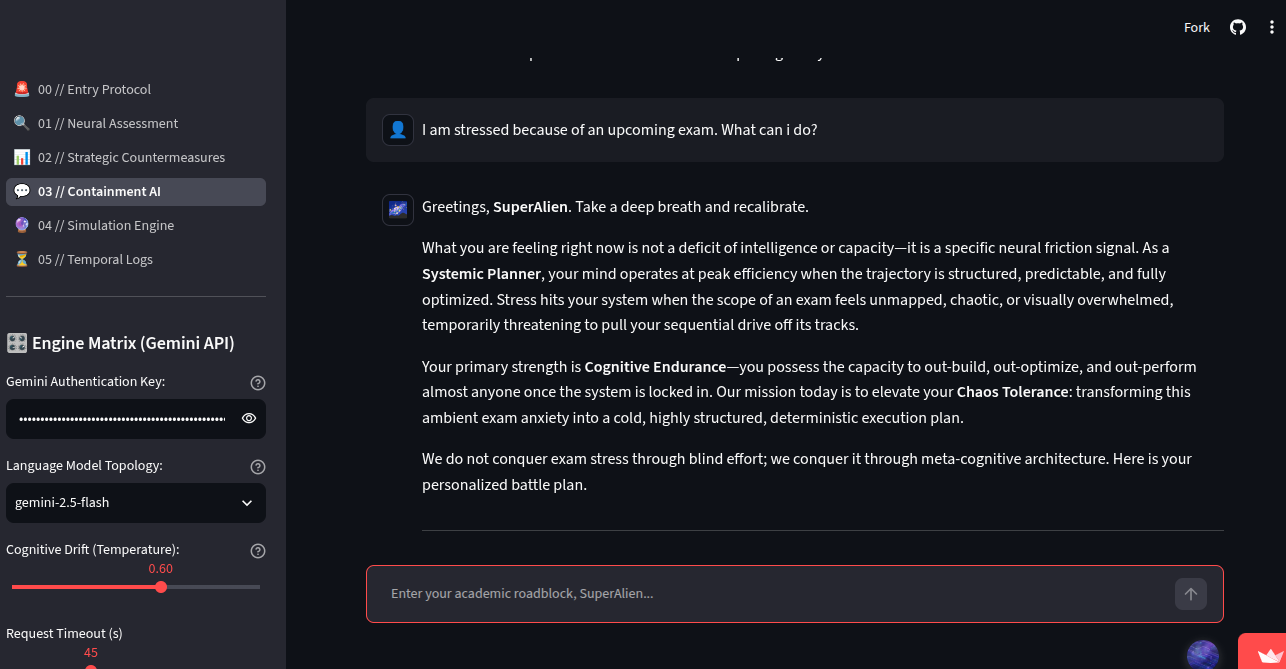Open 02 // Strategic Countermeasures page
The height and width of the screenshot is (669, 1286).
tap(136, 158)
